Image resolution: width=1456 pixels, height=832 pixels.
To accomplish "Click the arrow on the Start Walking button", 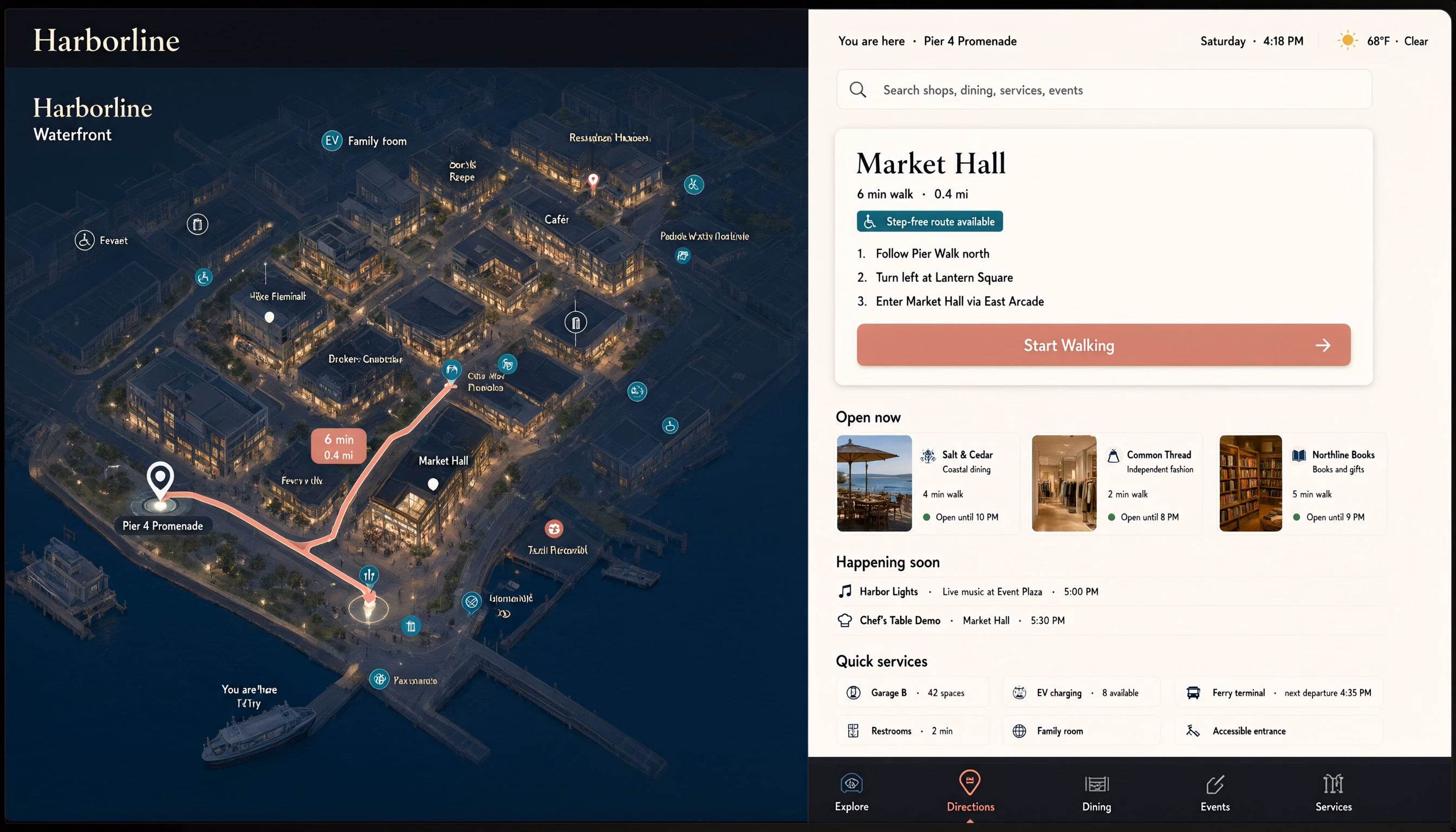I will tap(1323, 345).
